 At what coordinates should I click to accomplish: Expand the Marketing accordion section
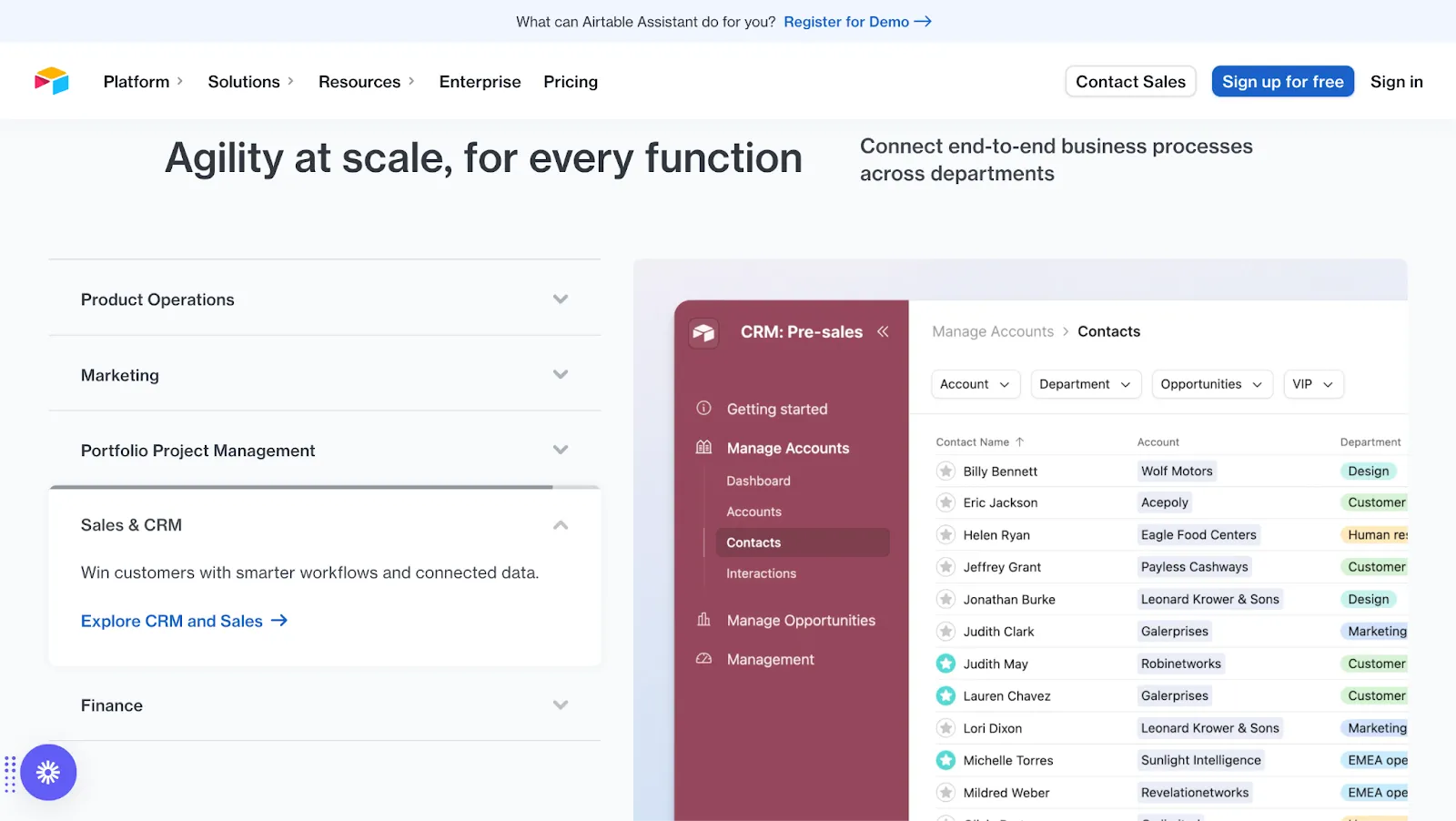click(x=325, y=374)
